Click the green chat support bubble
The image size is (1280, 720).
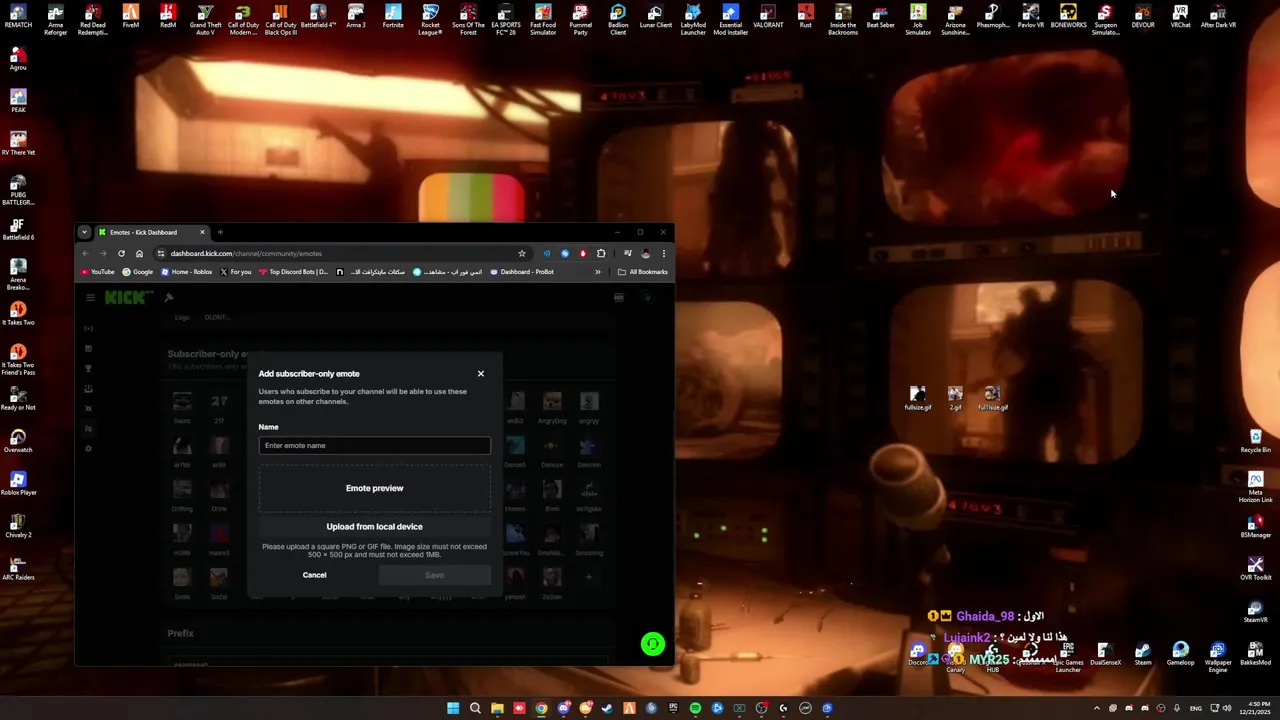[652, 645]
